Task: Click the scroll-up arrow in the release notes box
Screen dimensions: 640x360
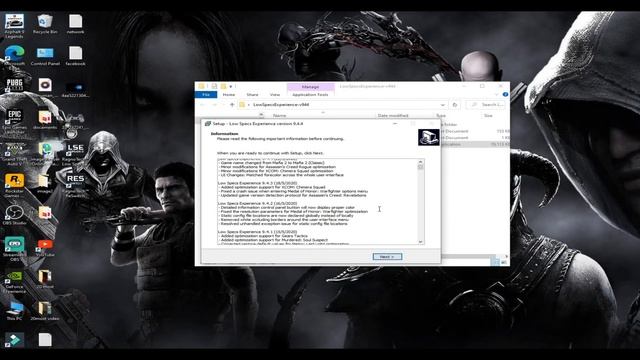Action: (x=420, y=162)
